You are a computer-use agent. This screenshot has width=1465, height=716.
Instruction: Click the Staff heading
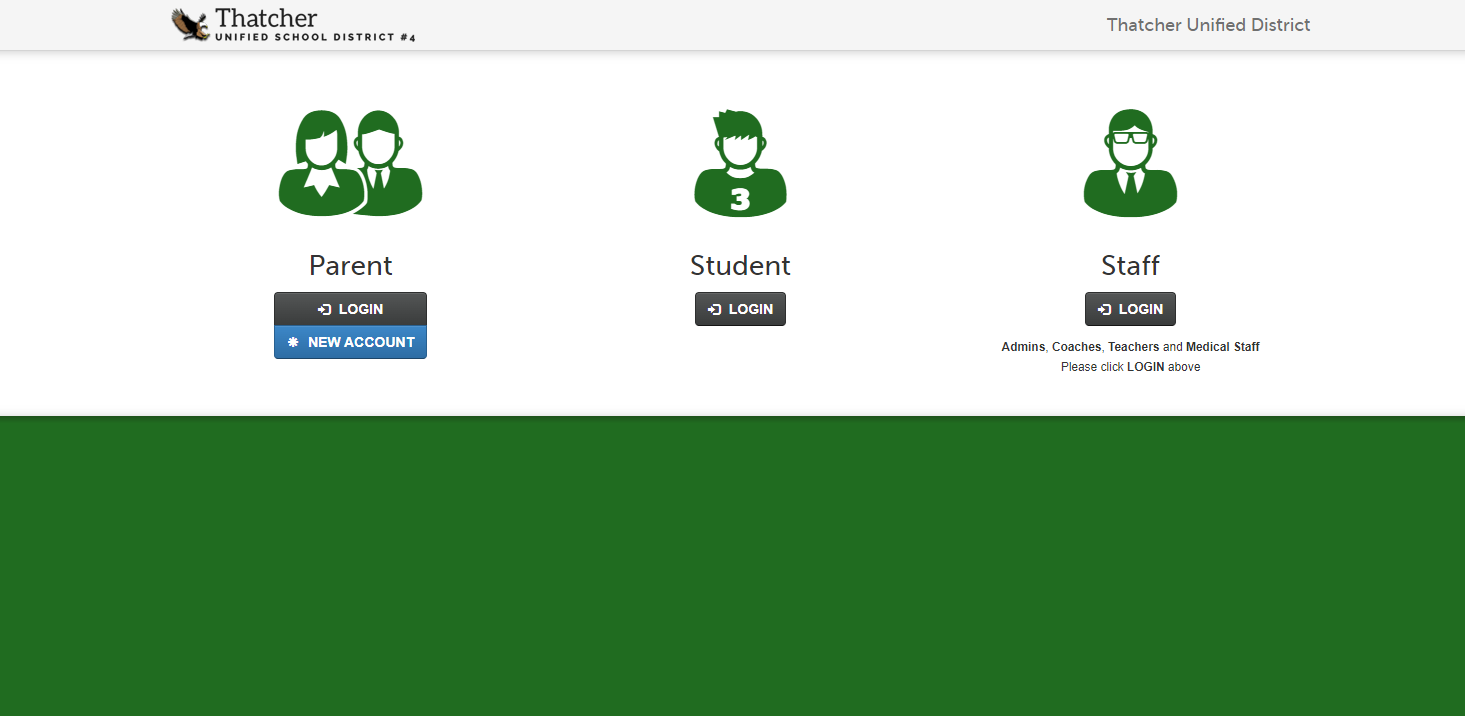pos(1130,265)
